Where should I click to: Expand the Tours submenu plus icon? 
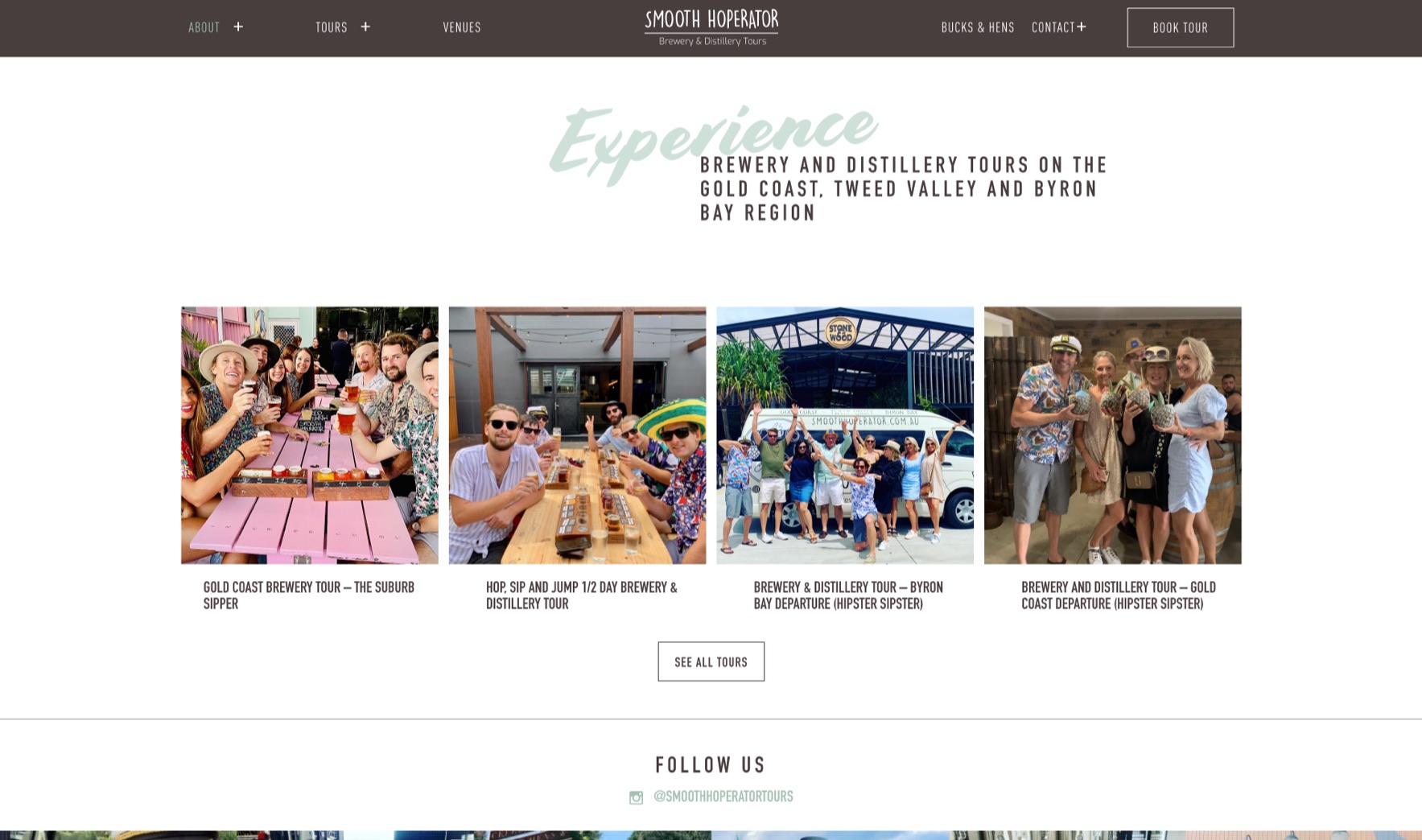[365, 27]
